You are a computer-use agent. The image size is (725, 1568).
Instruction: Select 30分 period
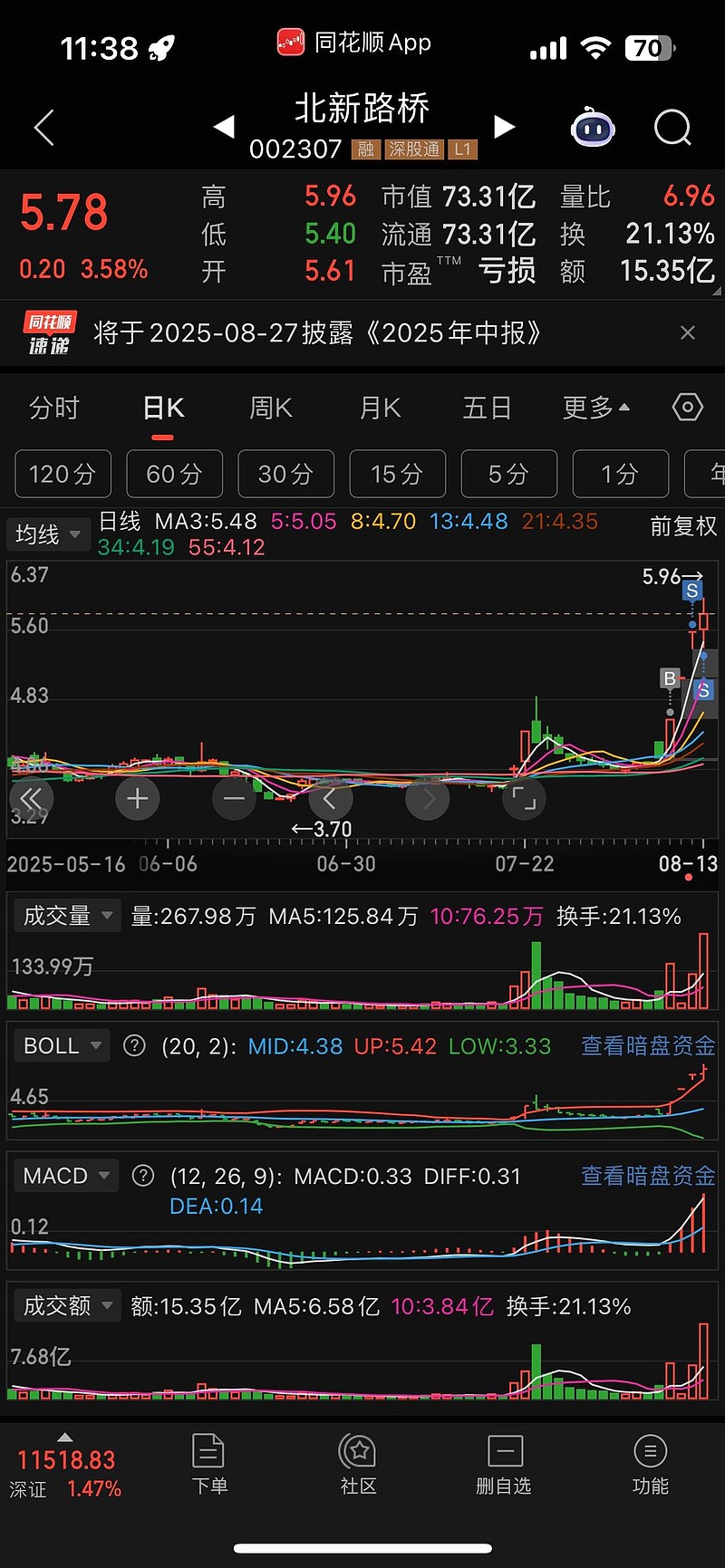[x=285, y=474]
